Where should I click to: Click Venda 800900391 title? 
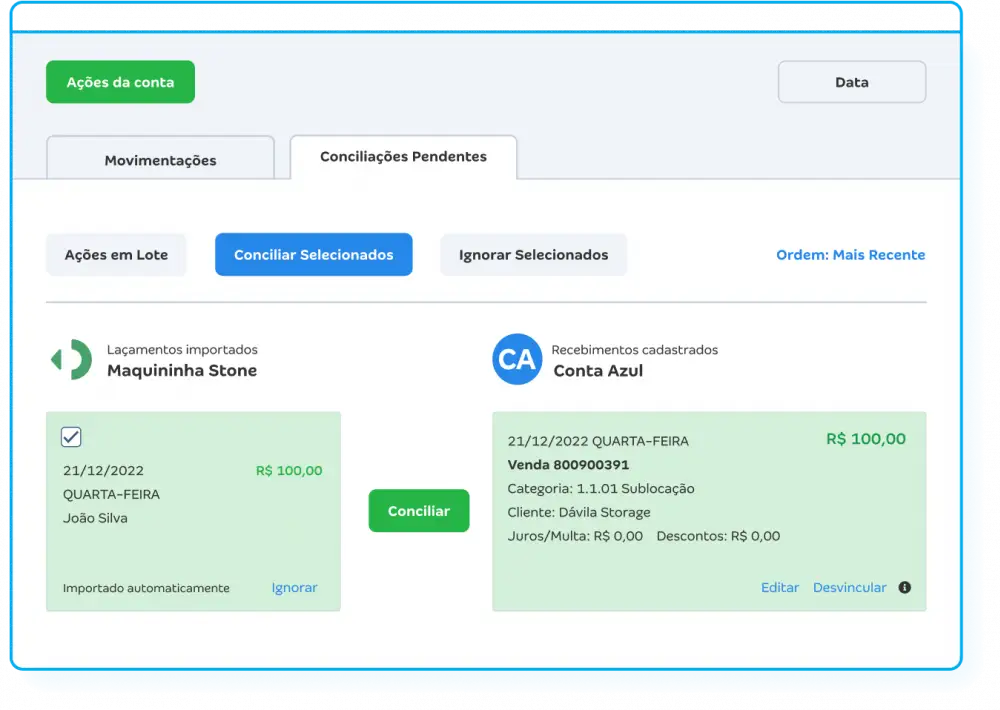tap(568, 465)
